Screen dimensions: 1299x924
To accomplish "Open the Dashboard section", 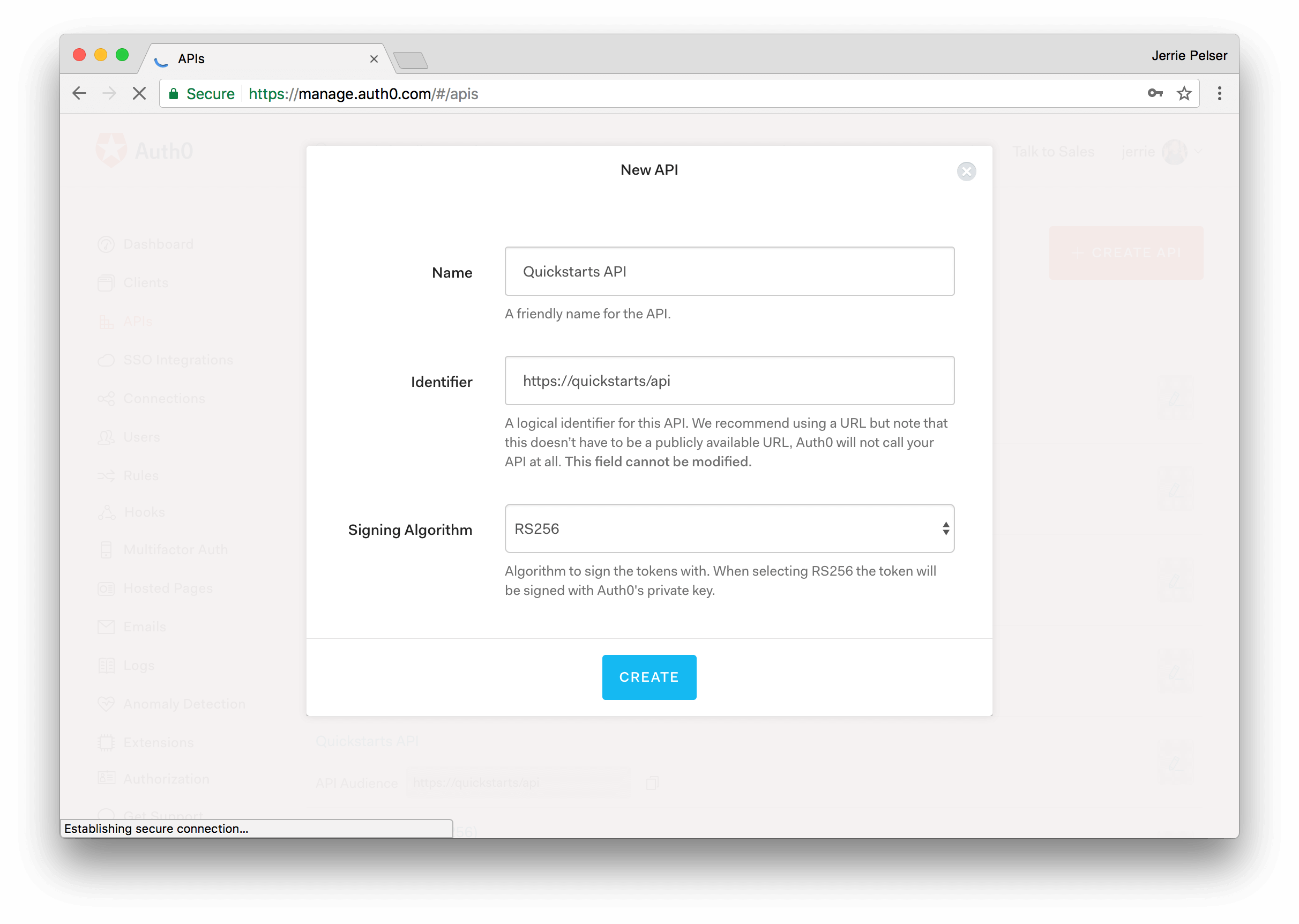I will point(157,244).
